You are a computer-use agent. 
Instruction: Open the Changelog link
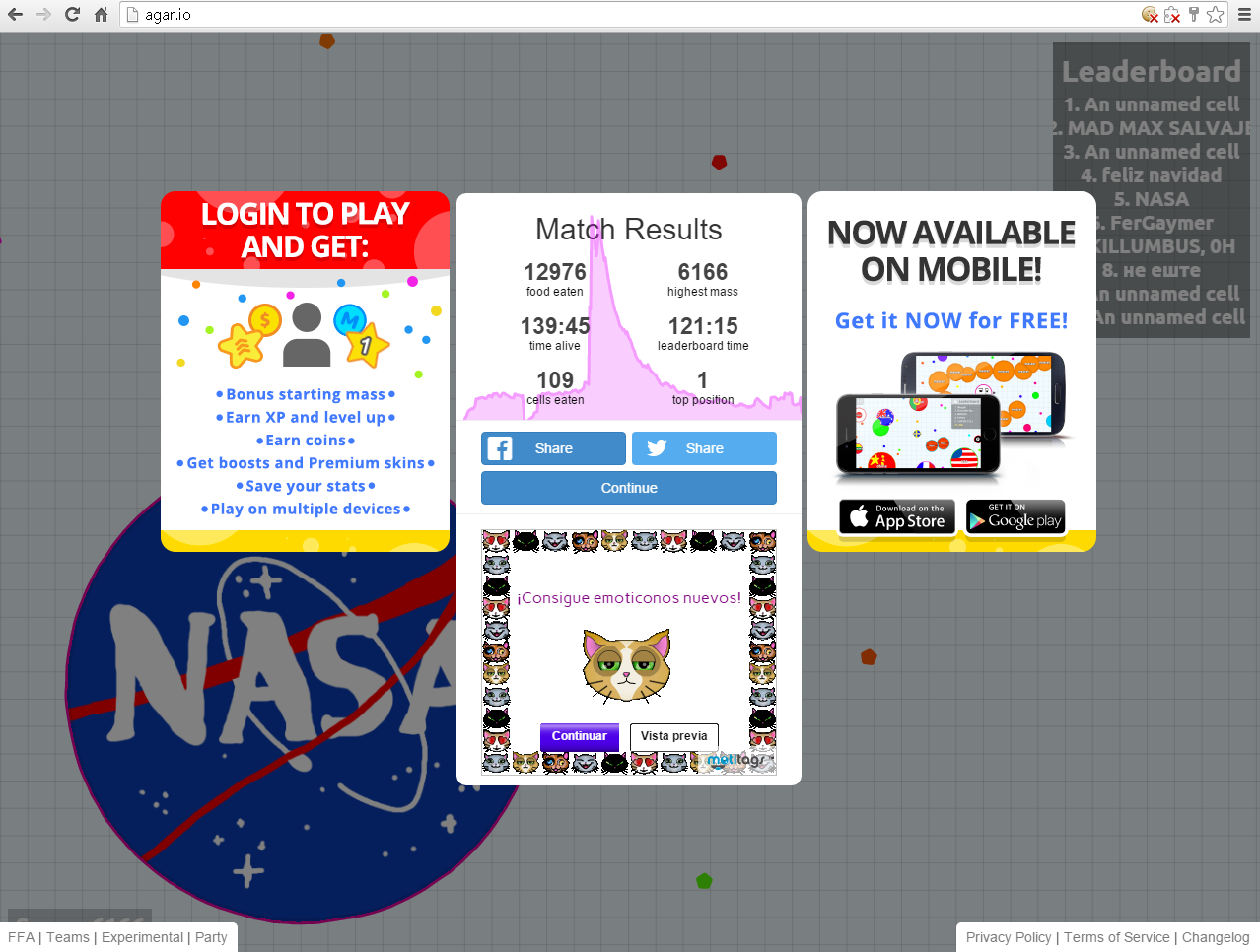point(1216,937)
